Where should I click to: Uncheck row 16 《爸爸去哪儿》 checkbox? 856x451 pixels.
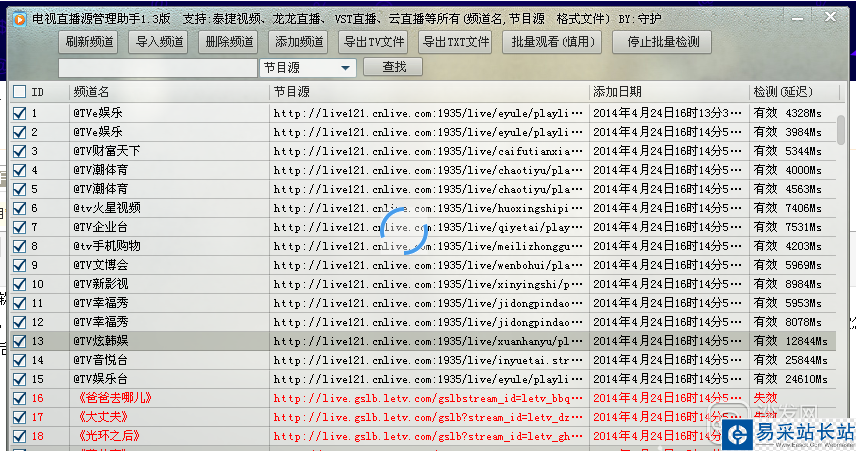point(19,399)
